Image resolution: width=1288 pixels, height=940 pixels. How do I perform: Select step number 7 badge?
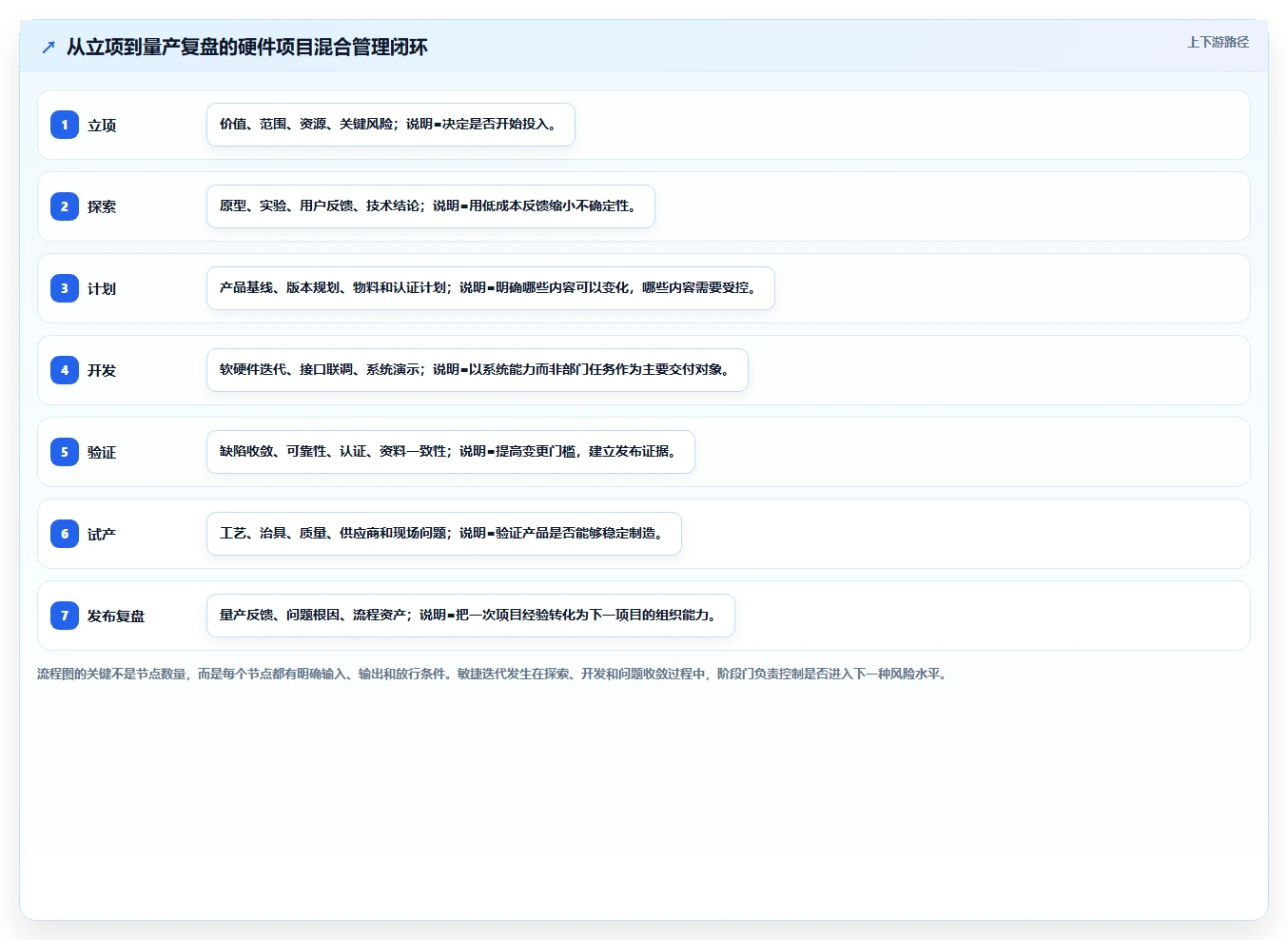[65, 616]
